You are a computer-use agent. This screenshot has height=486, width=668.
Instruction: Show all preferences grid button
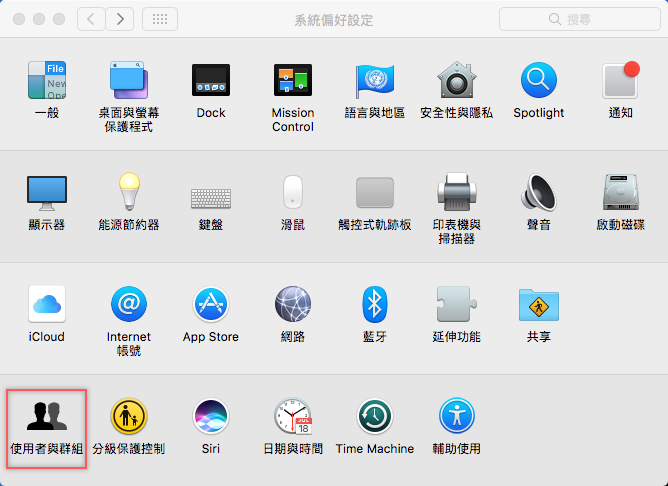160,19
